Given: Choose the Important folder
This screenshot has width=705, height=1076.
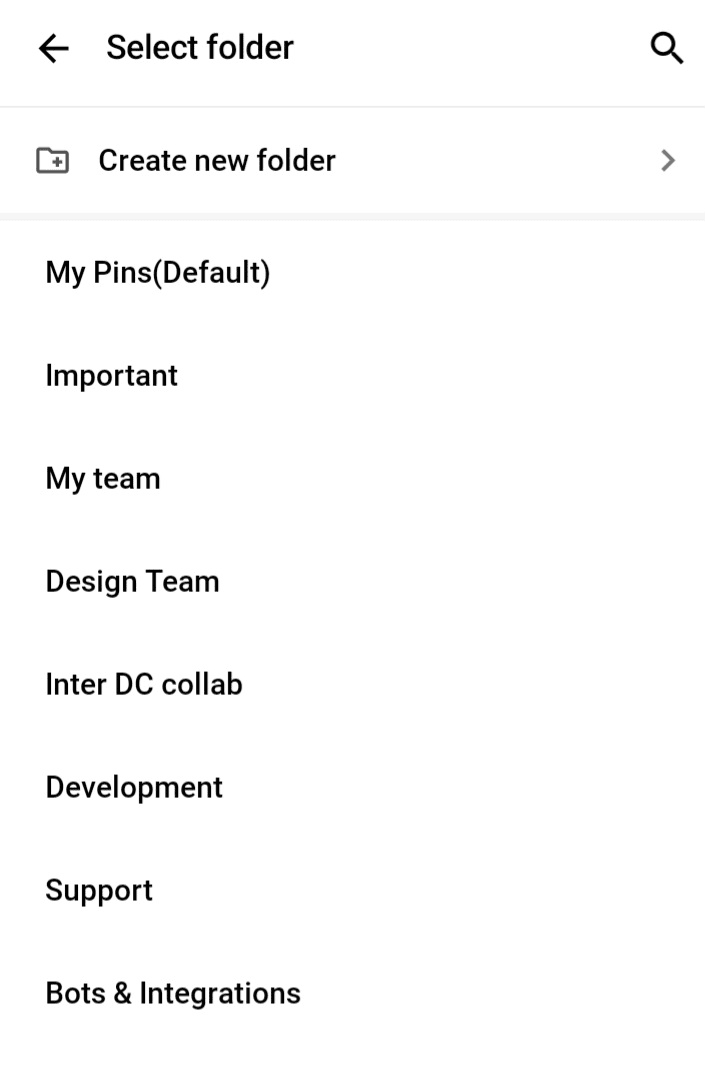Looking at the screenshot, I should point(352,375).
